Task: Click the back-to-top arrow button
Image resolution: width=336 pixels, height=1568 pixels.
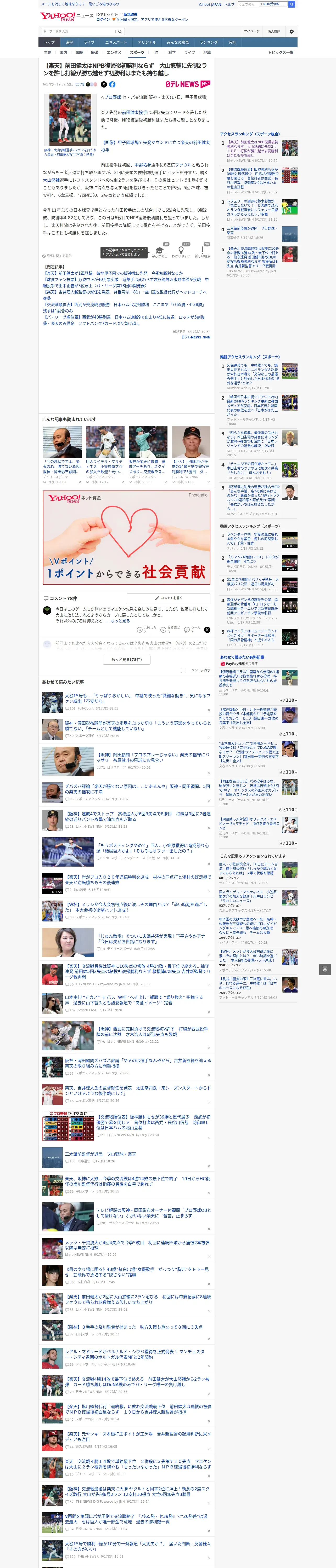Action: click(325, 969)
